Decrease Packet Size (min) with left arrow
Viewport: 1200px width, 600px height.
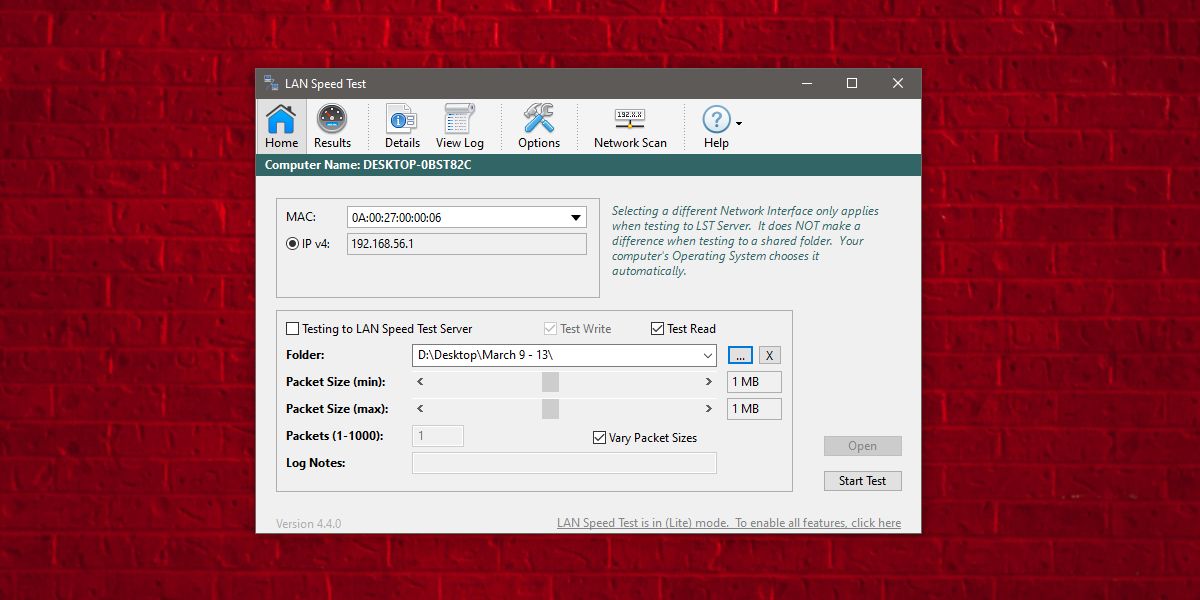click(x=420, y=382)
